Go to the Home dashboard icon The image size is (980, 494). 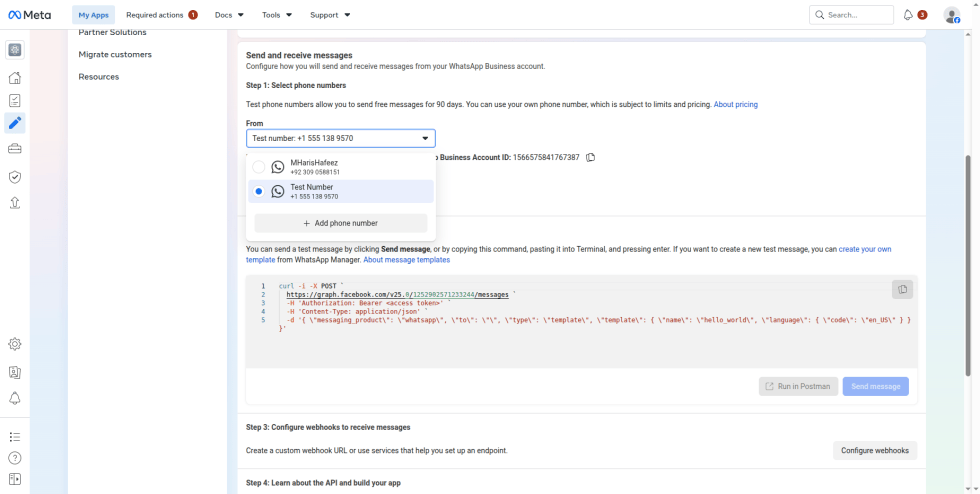(x=15, y=78)
